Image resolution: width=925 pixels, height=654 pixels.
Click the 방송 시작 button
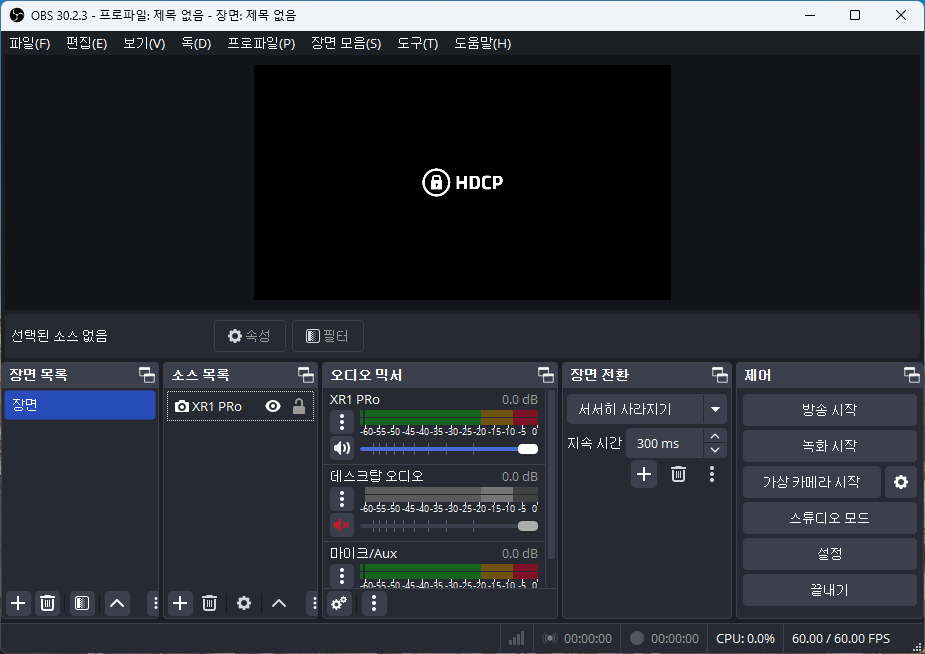pos(829,409)
